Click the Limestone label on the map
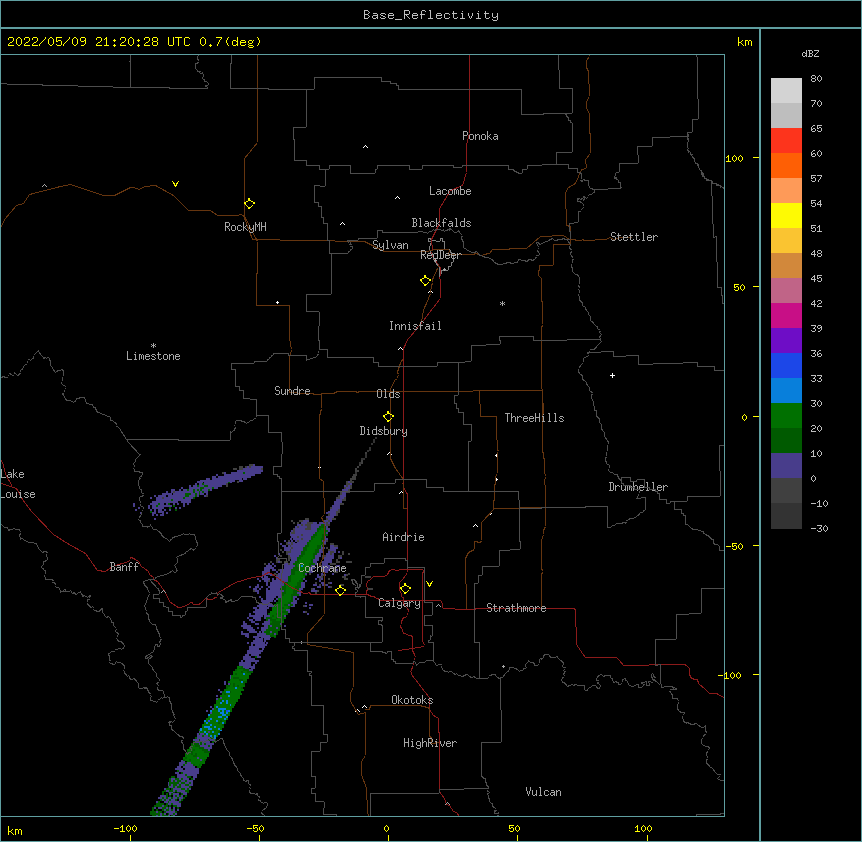This screenshot has height=842, width=862. click(153, 356)
